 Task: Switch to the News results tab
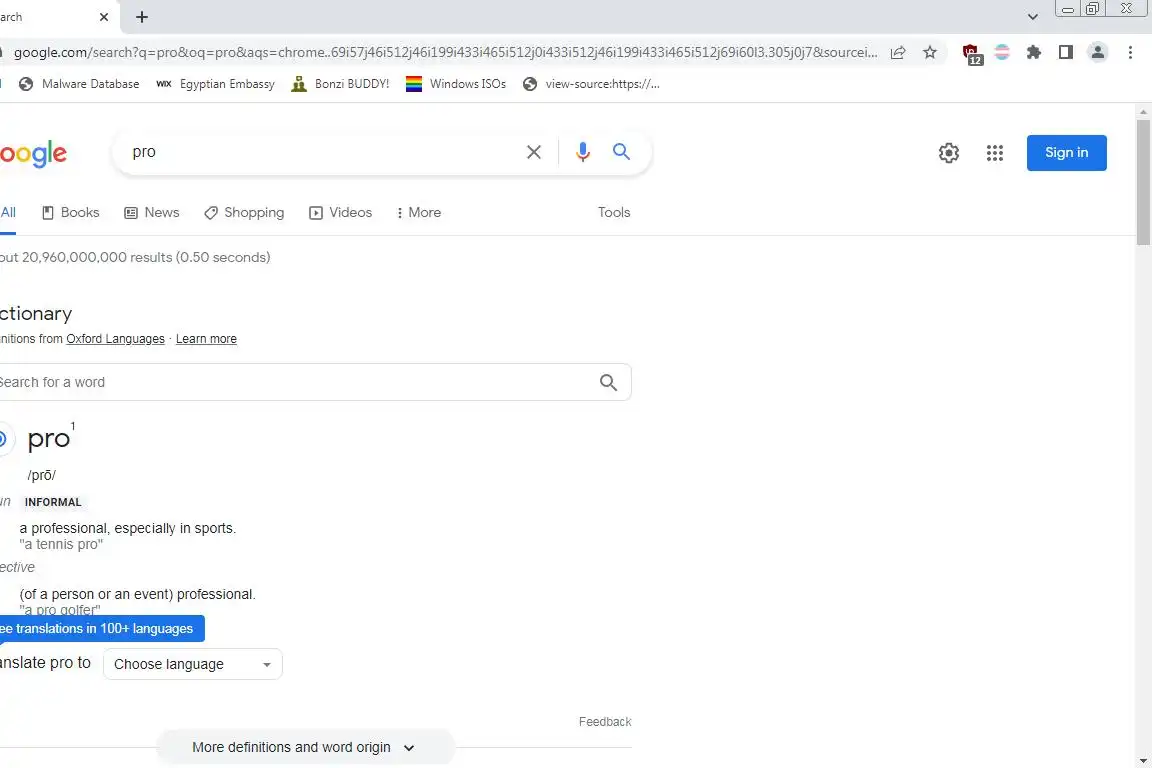152,212
